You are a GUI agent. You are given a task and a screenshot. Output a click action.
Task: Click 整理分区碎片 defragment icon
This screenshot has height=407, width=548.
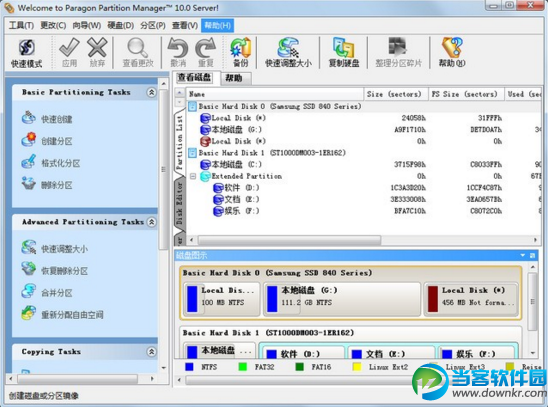point(398,53)
